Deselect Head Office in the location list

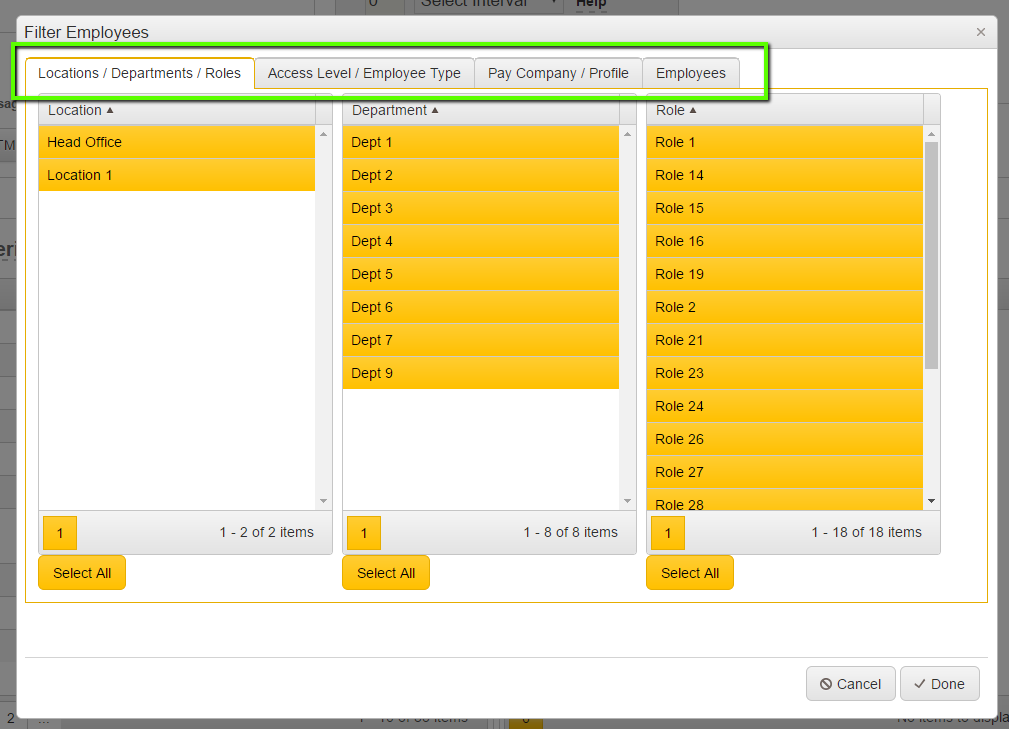click(176, 142)
